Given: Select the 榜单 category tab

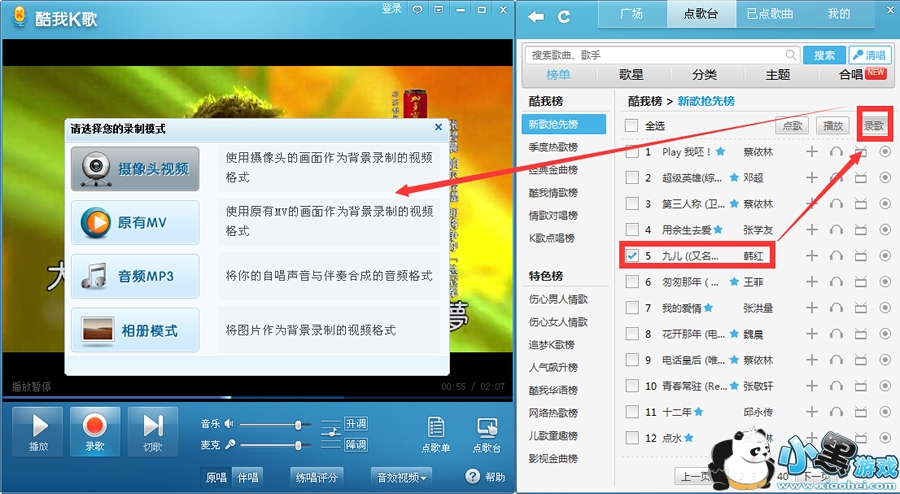Looking at the screenshot, I should click(558, 75).
